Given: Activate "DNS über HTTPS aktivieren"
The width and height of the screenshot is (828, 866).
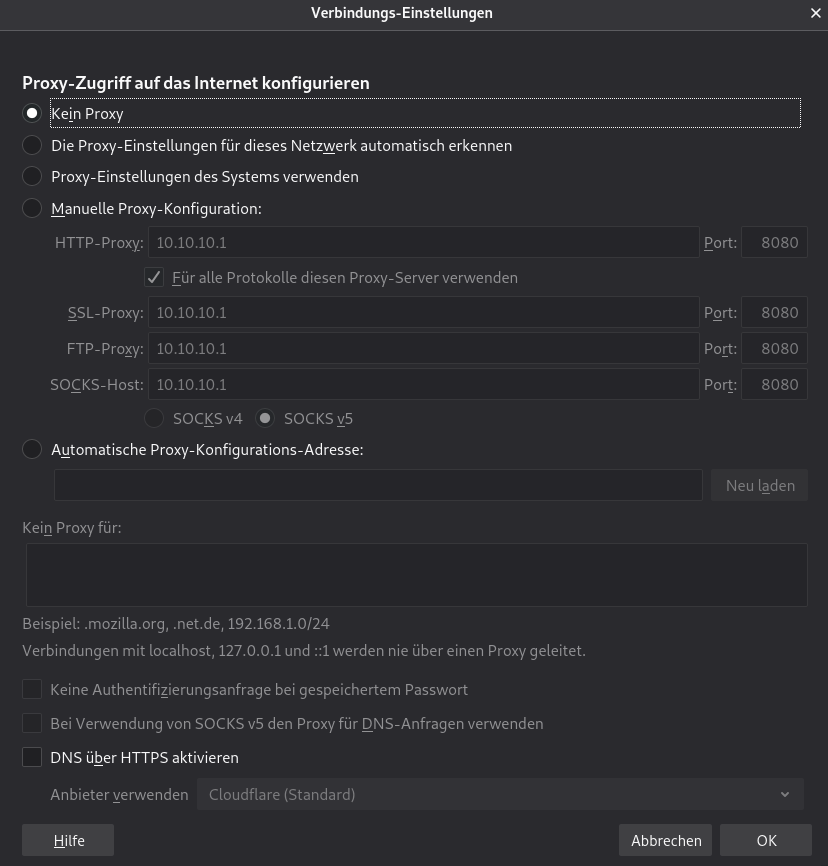Looking at the screenshot, I should point(32,757).
